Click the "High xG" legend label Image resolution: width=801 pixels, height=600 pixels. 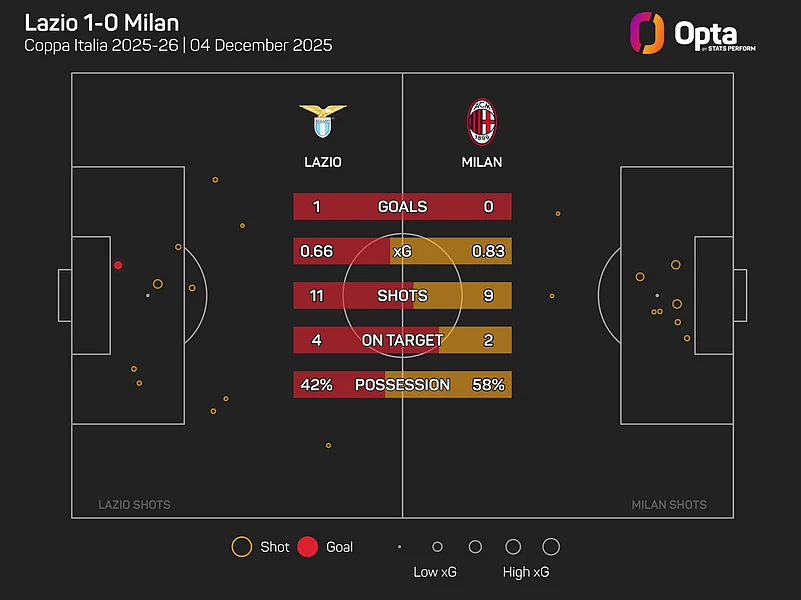526,573
